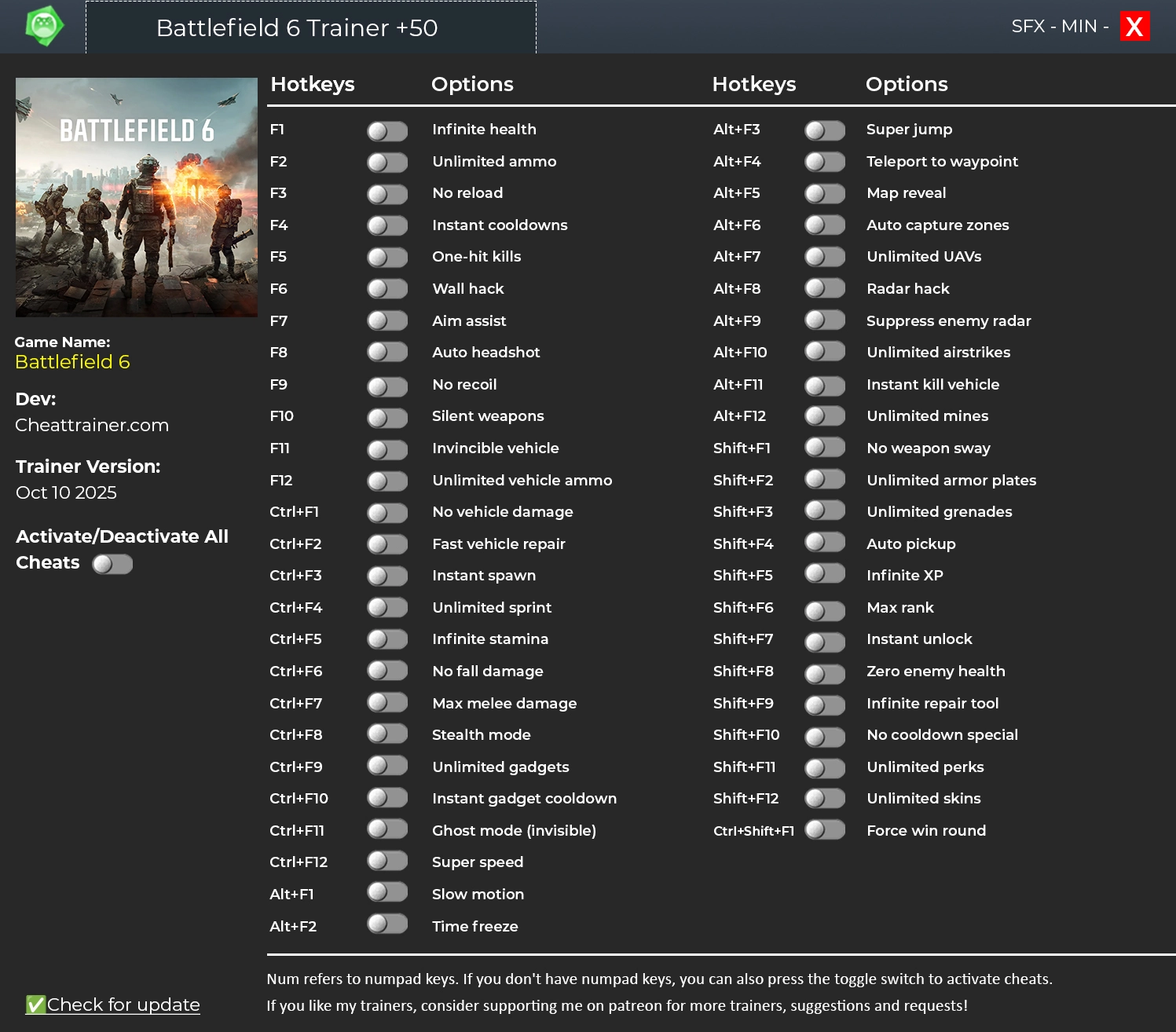Viewport: 1176px width, 1032px height.
Task: Click the Battlefield 6 cover art
Action: click(x=137, y=197)
